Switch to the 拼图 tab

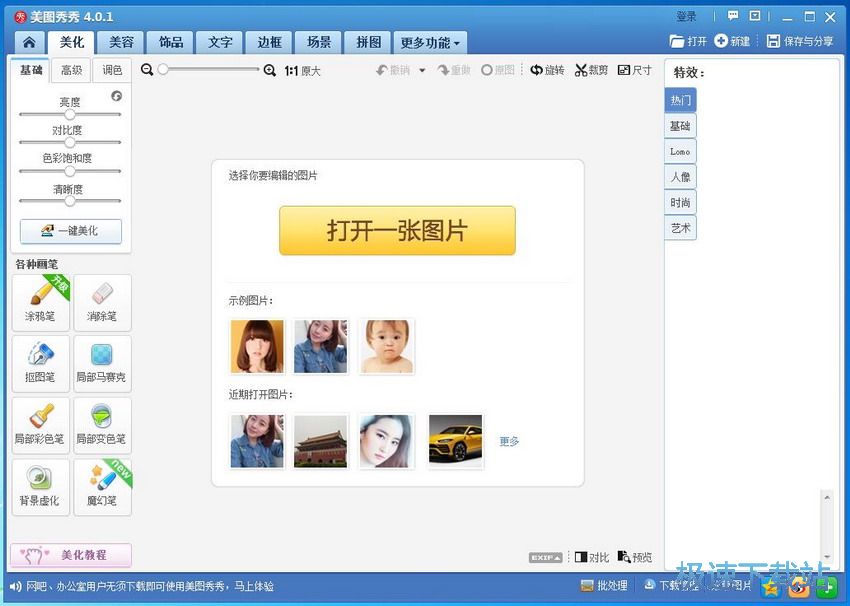(369, 42)
